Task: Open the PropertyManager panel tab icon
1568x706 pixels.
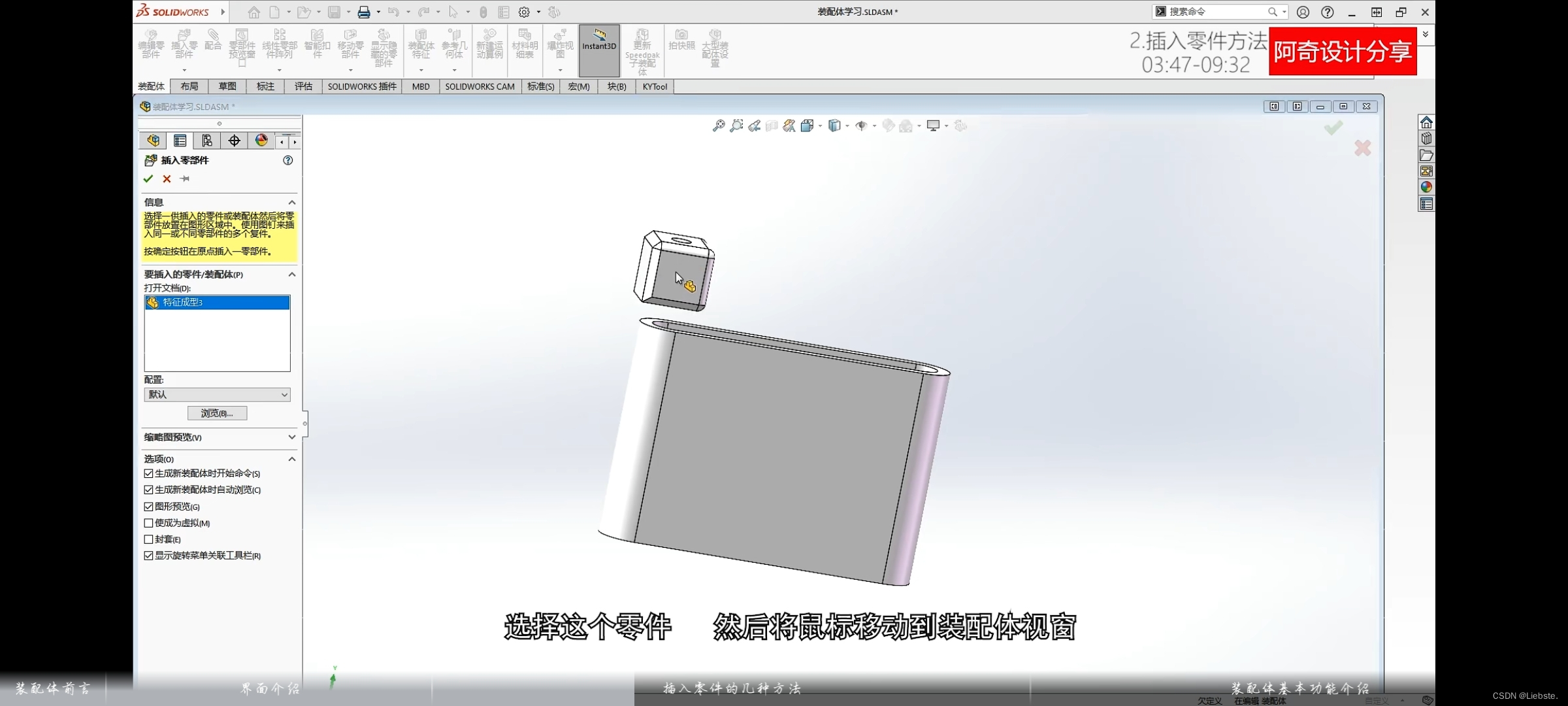Action: 180,141
